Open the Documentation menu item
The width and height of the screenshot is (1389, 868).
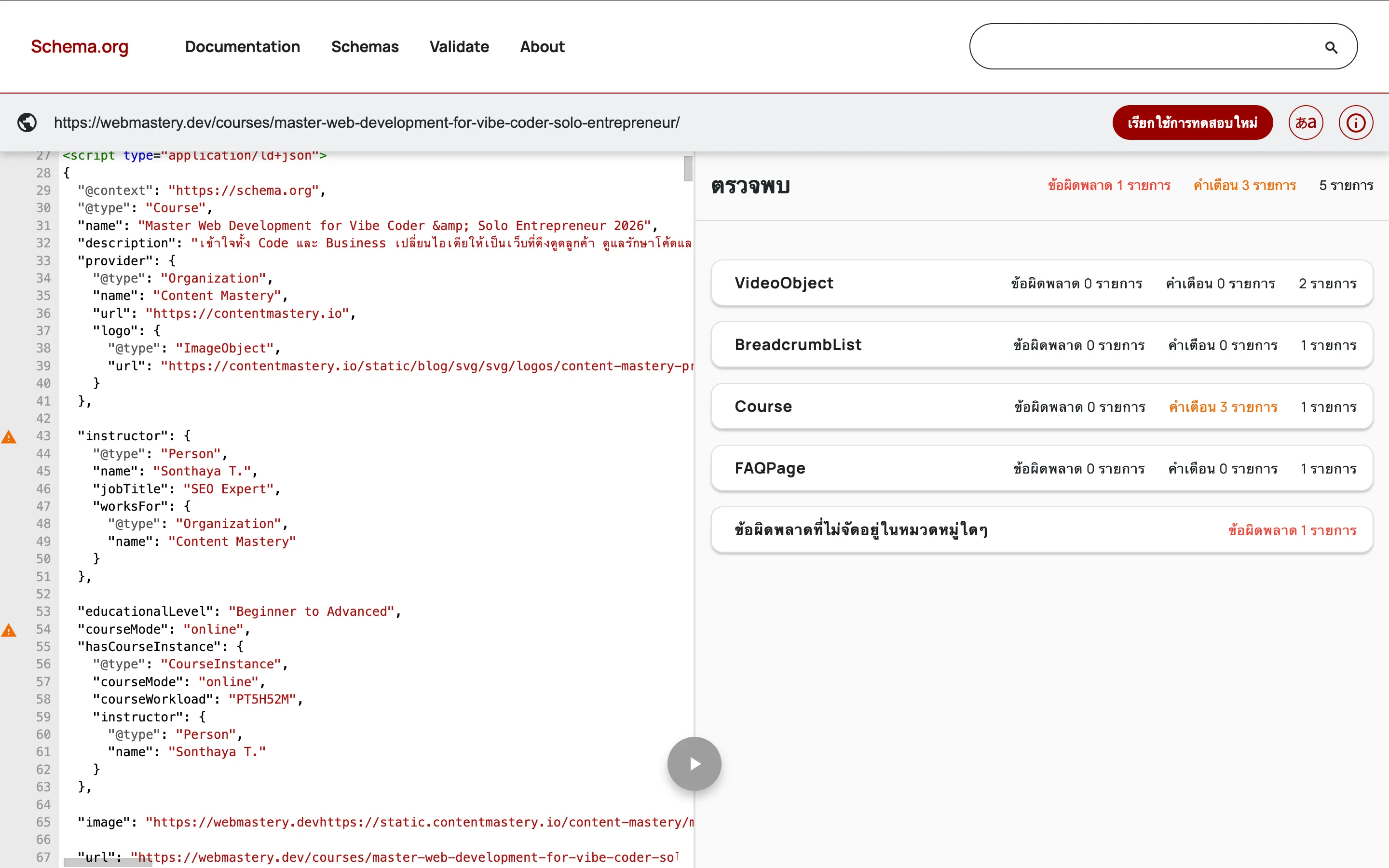242,46
